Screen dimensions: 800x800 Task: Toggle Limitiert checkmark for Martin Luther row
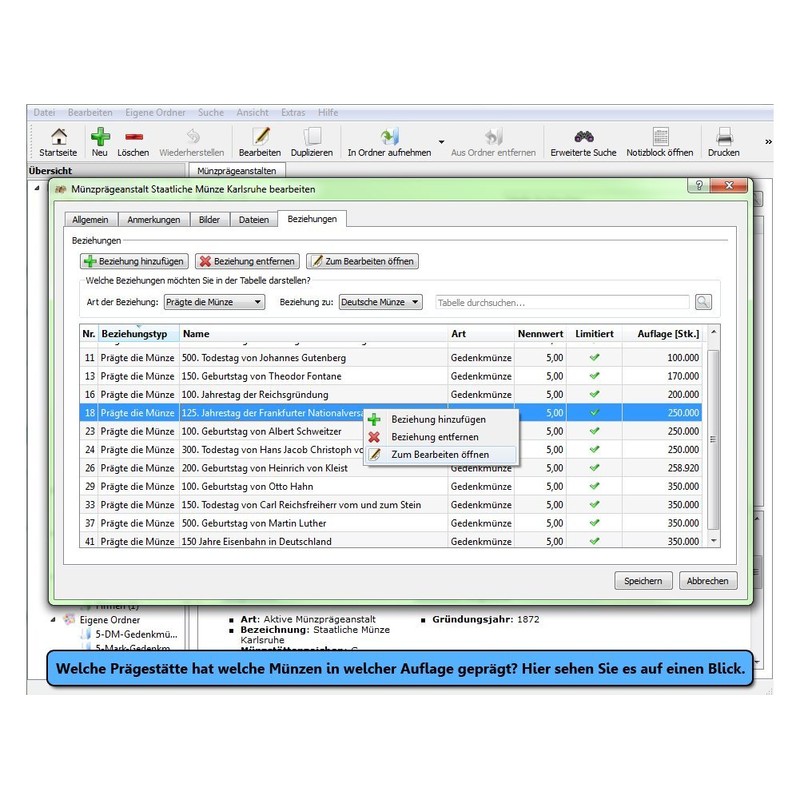pos(594,523)
